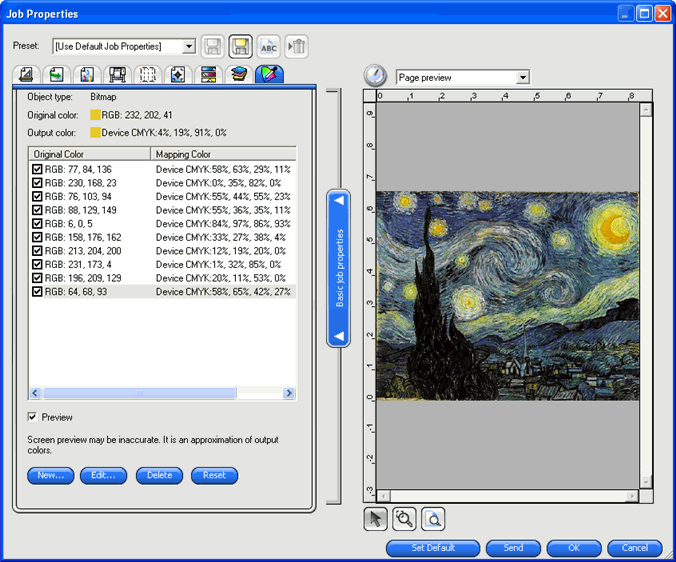Click the delete preset trash icon

coord(297,47)
